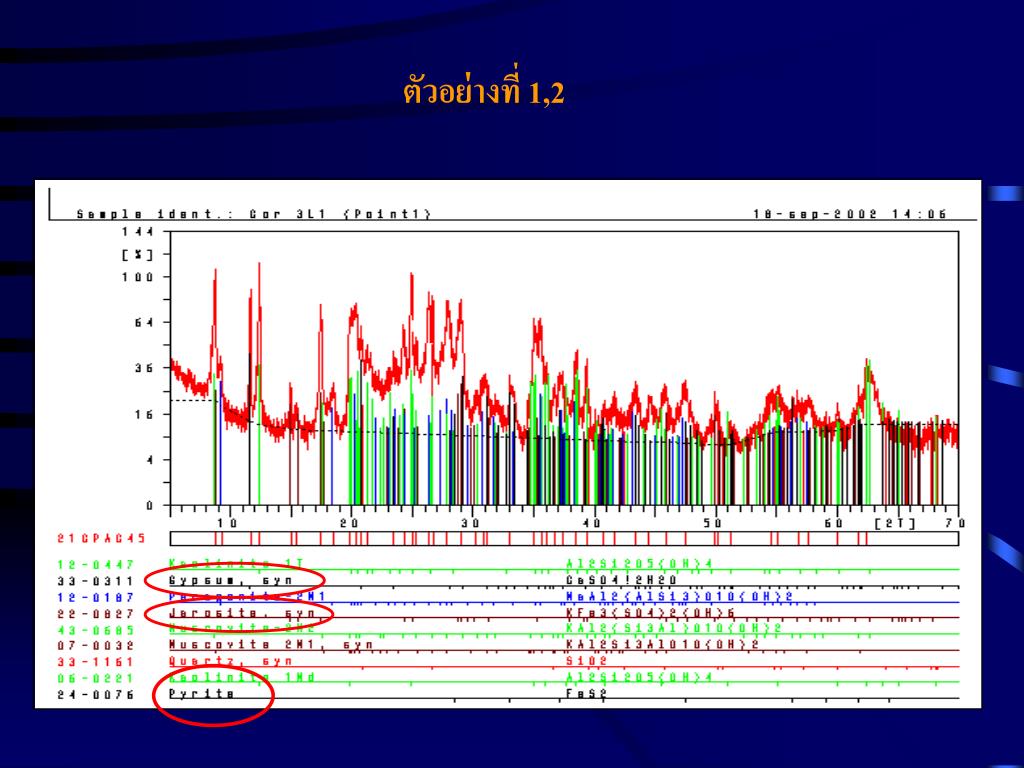Click reference code "33-1161"
1024x768 pixels.
[95, 662]
